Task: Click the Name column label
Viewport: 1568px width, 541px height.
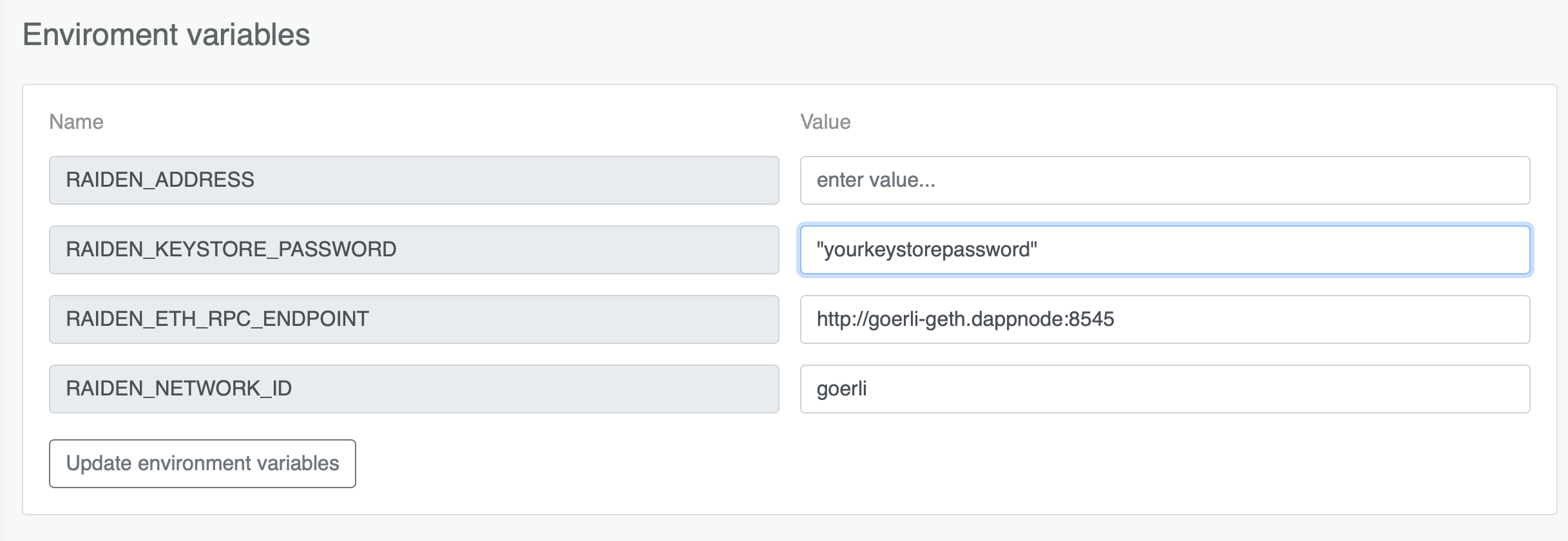Action: click(76, 122)
